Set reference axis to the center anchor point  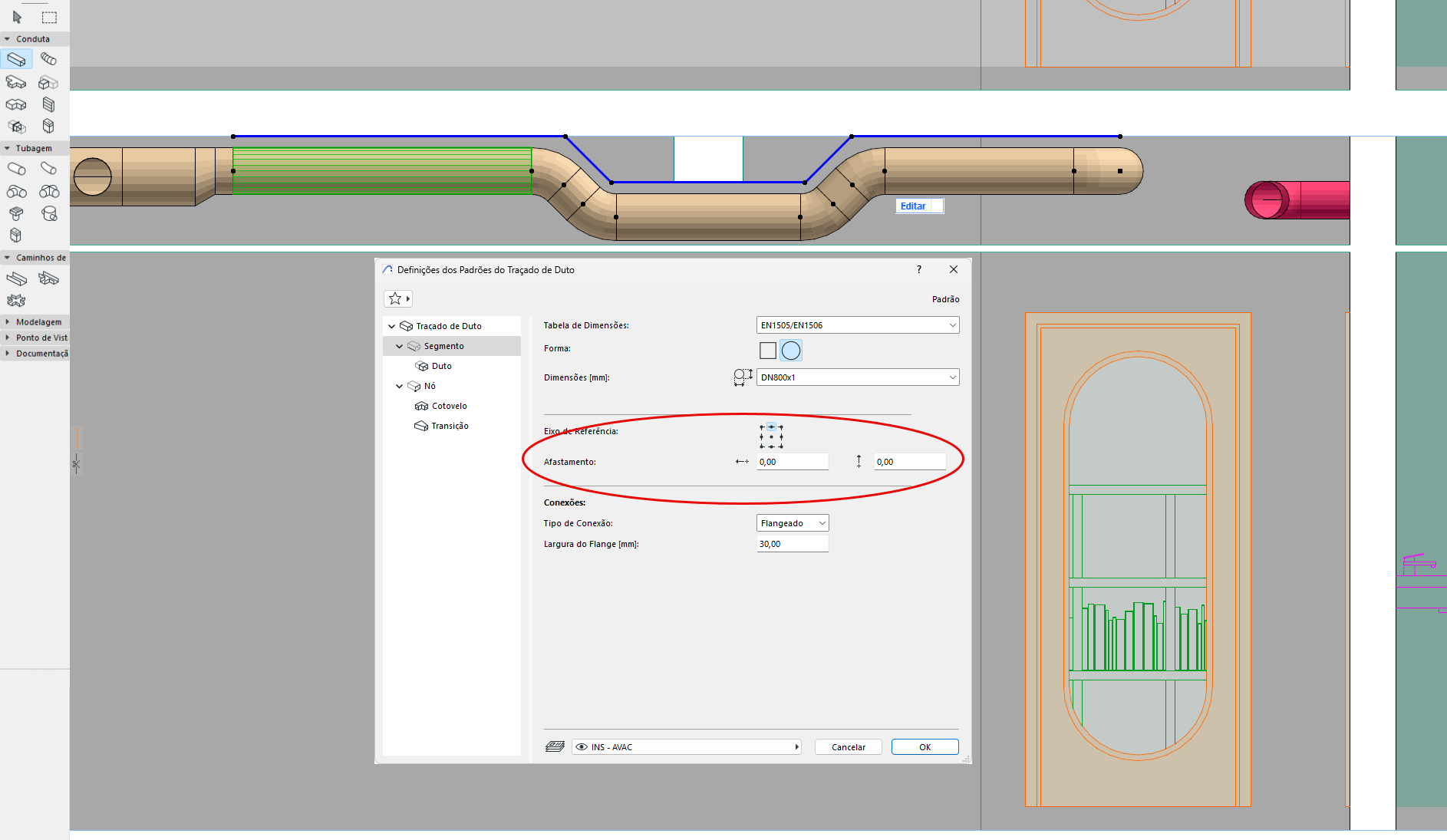tap(771, 436)
